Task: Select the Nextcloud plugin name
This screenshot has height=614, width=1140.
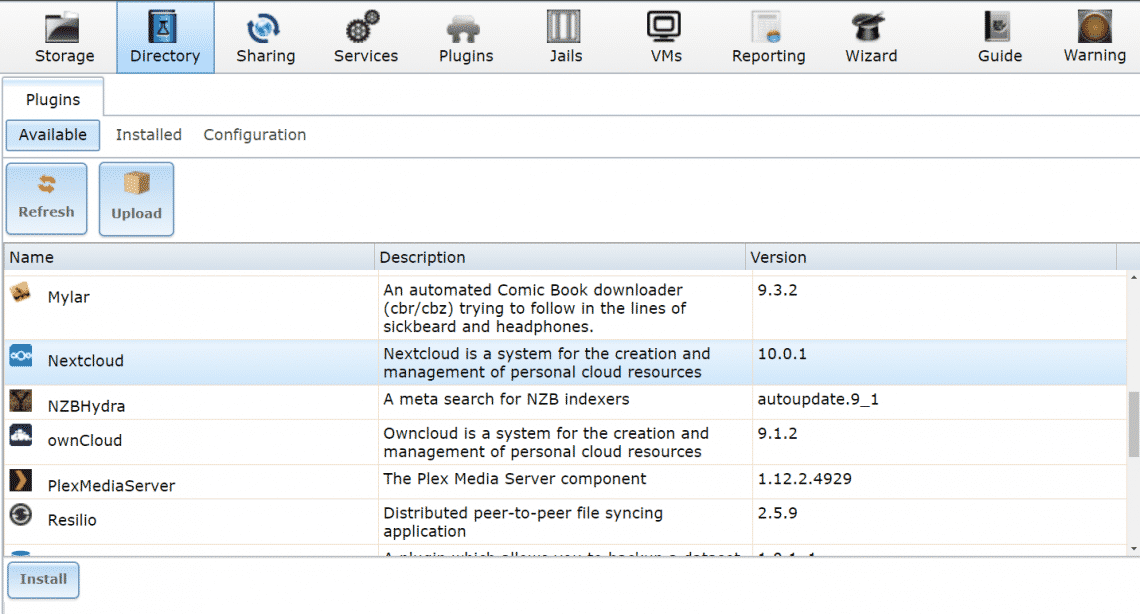Action: pyautogui.click(x=86, y=361)
